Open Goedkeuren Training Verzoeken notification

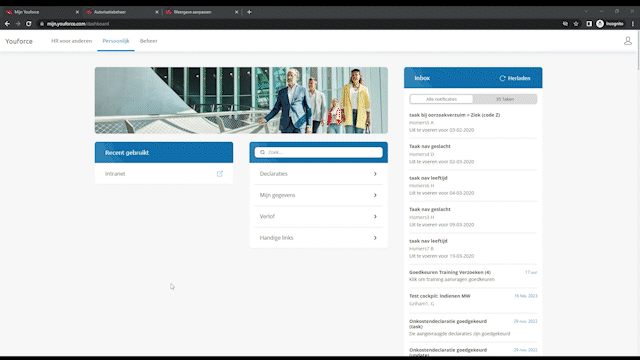473,276
